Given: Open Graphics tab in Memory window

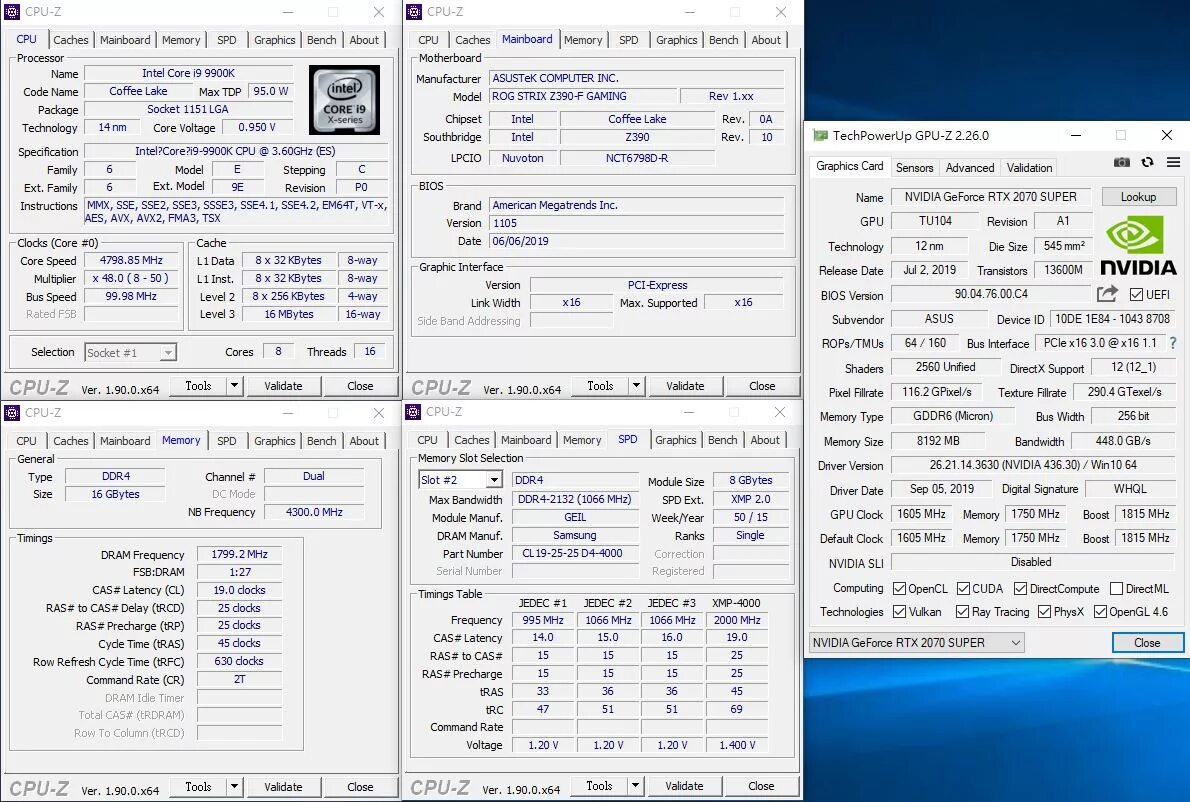Looking at the screenshot, I should tap(275, 441).
